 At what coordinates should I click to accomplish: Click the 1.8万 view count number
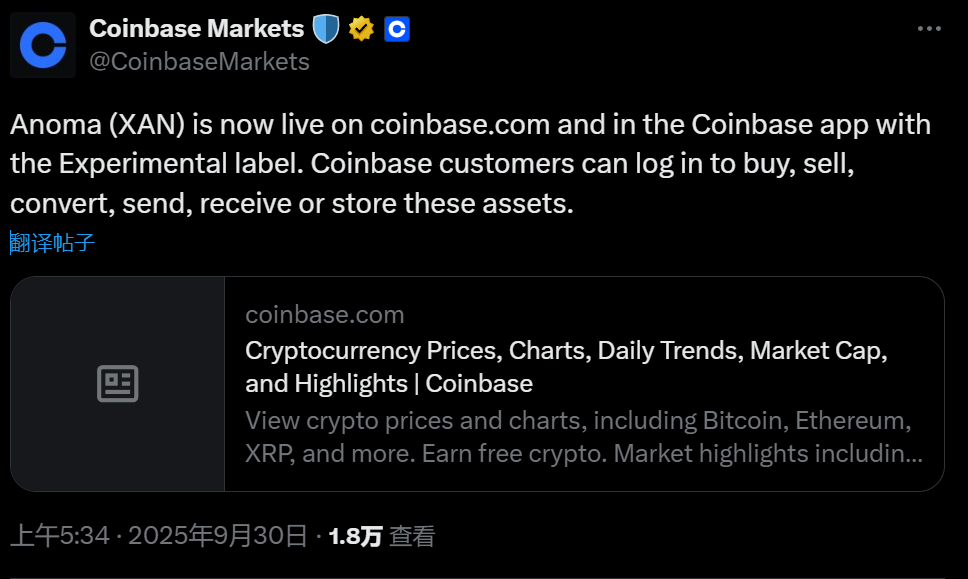pyautogui.click(x=355, y=536)
